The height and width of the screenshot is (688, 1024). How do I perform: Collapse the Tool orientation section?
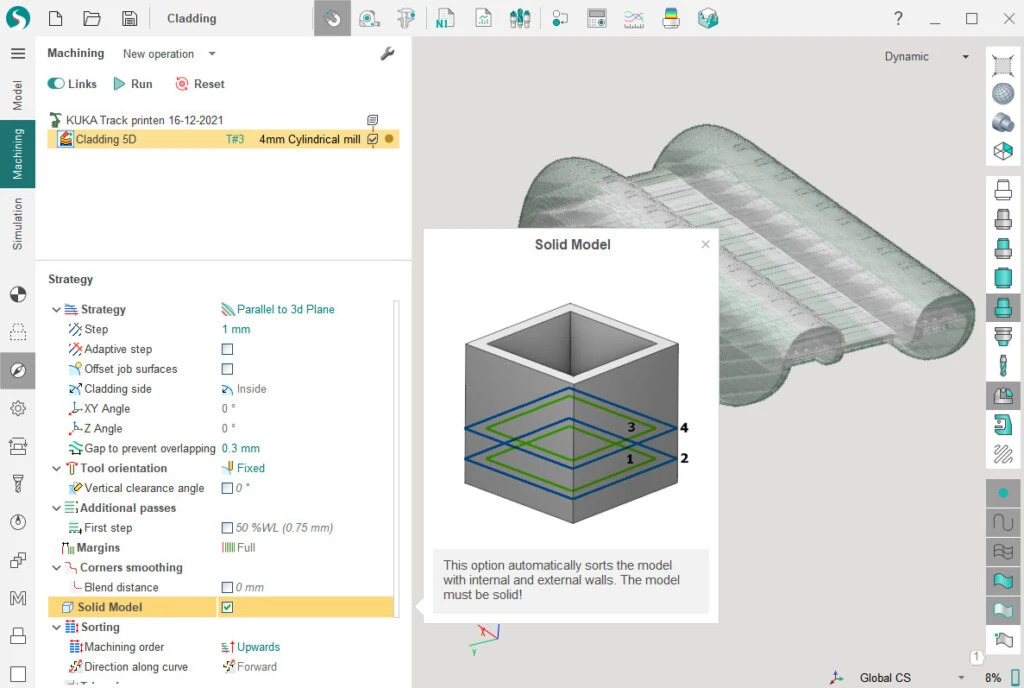(x=56, y=468)
